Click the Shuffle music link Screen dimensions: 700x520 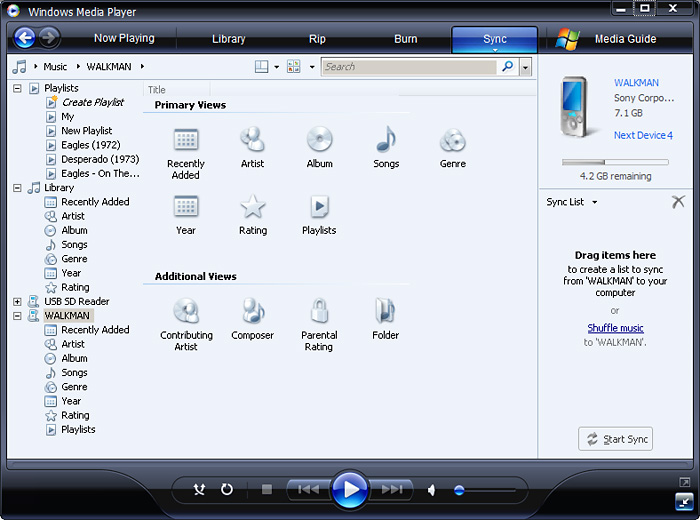[615, 328]
